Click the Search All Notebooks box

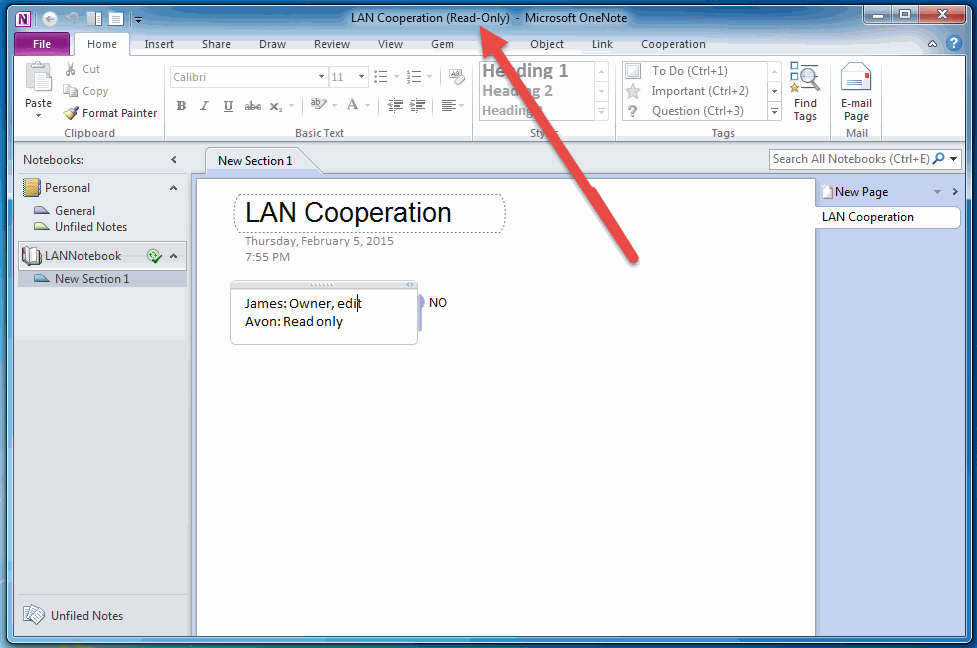coord(851,159)
